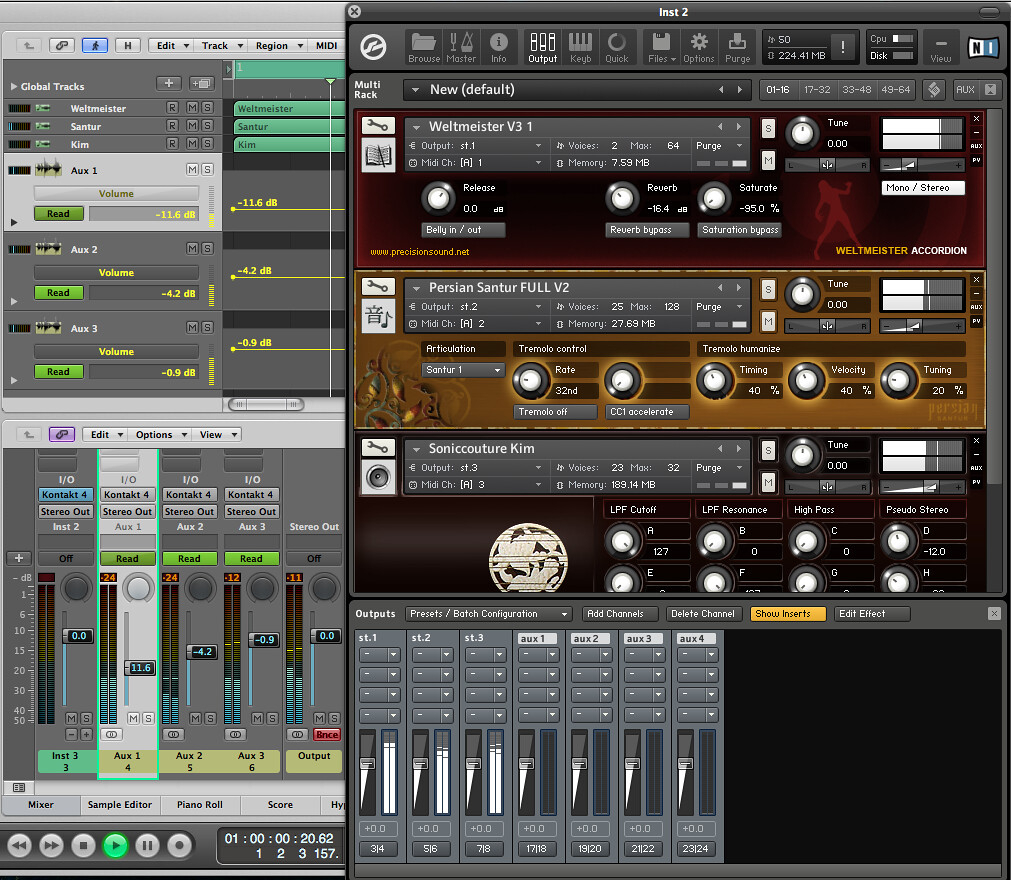Image resolution: width=1011 pixels, height=880 pixels.
Task: Click the Purge icon in Kontakt toolbar
Action: (737, 46)
